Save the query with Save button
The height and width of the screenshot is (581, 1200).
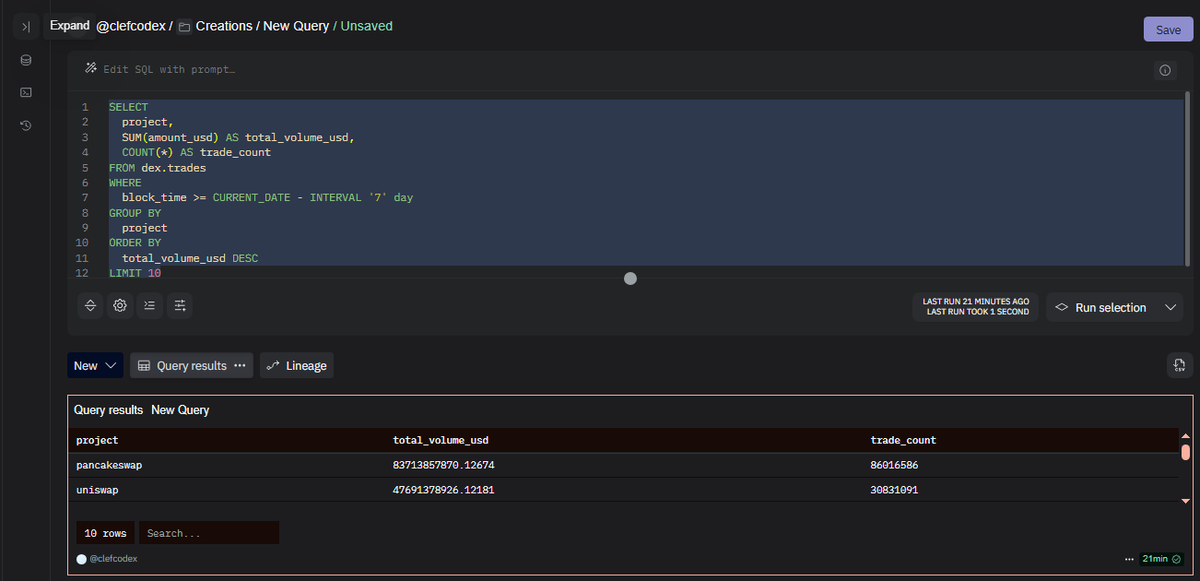(1168, 30)
